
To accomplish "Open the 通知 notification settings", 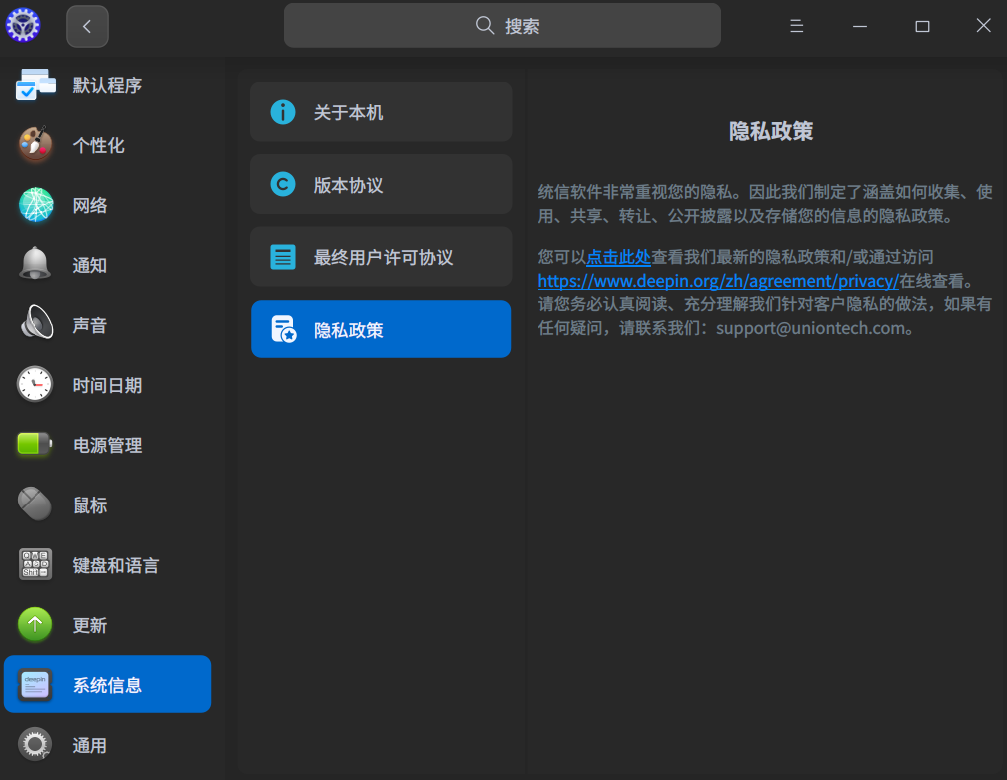I will click(107, 265).
